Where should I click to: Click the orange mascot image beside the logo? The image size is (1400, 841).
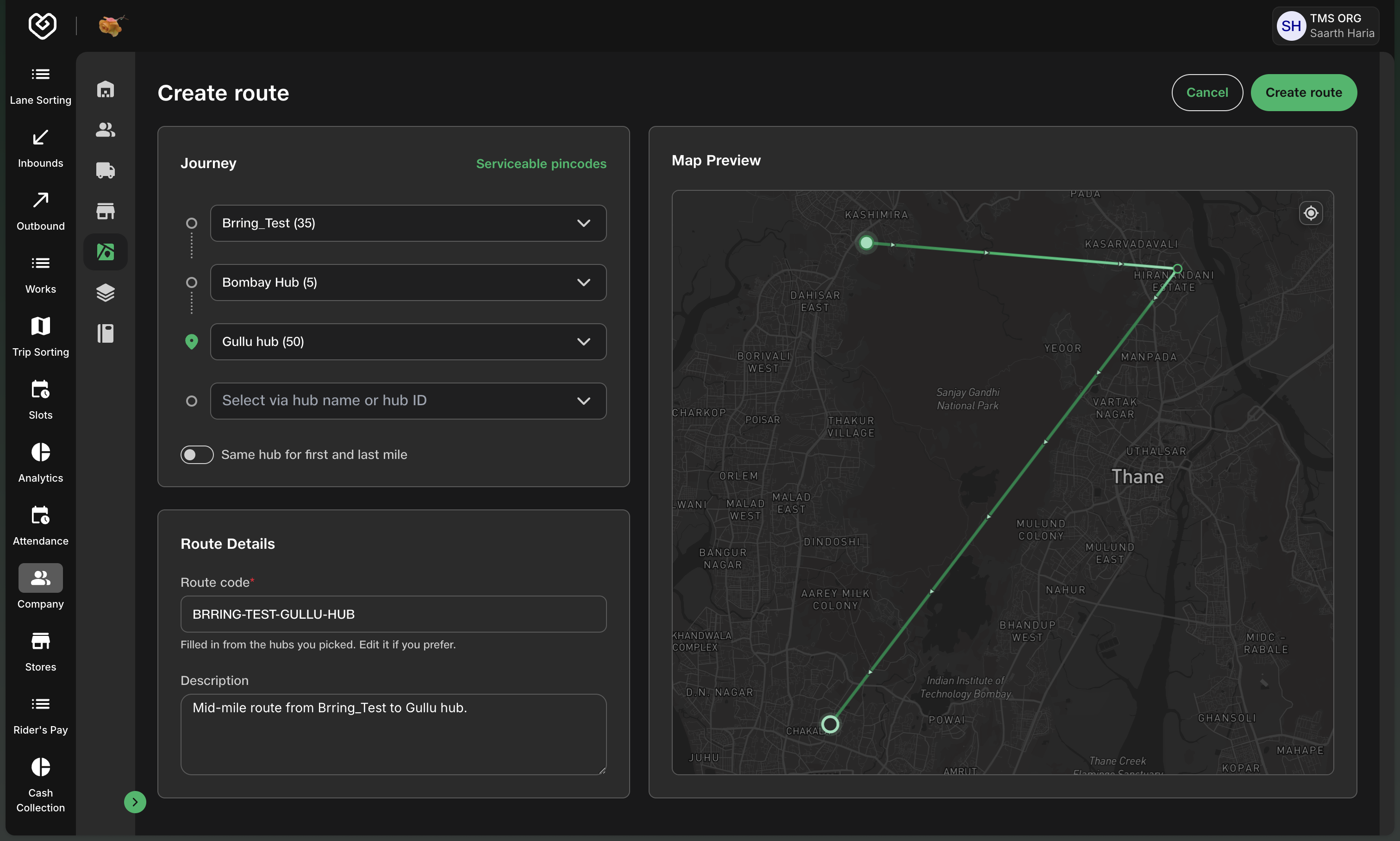(x=112, y=25)
